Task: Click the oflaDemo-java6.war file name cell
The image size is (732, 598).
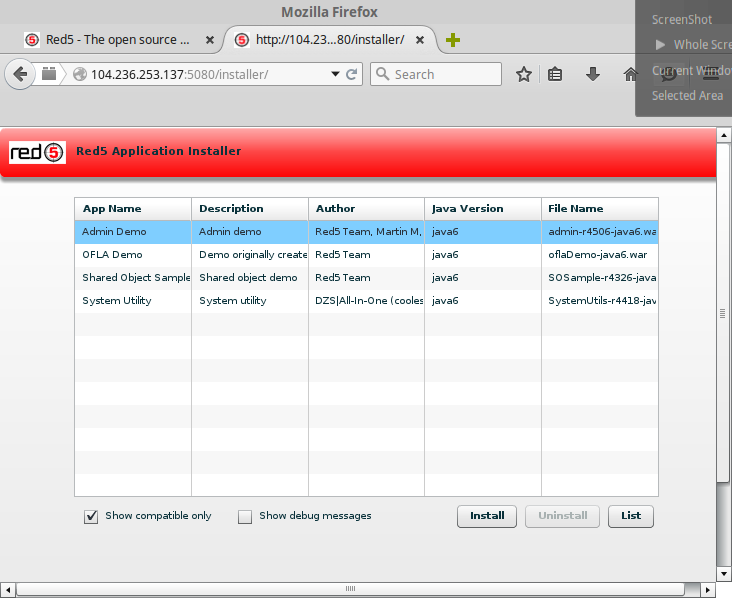Action: tap(600, 255)
